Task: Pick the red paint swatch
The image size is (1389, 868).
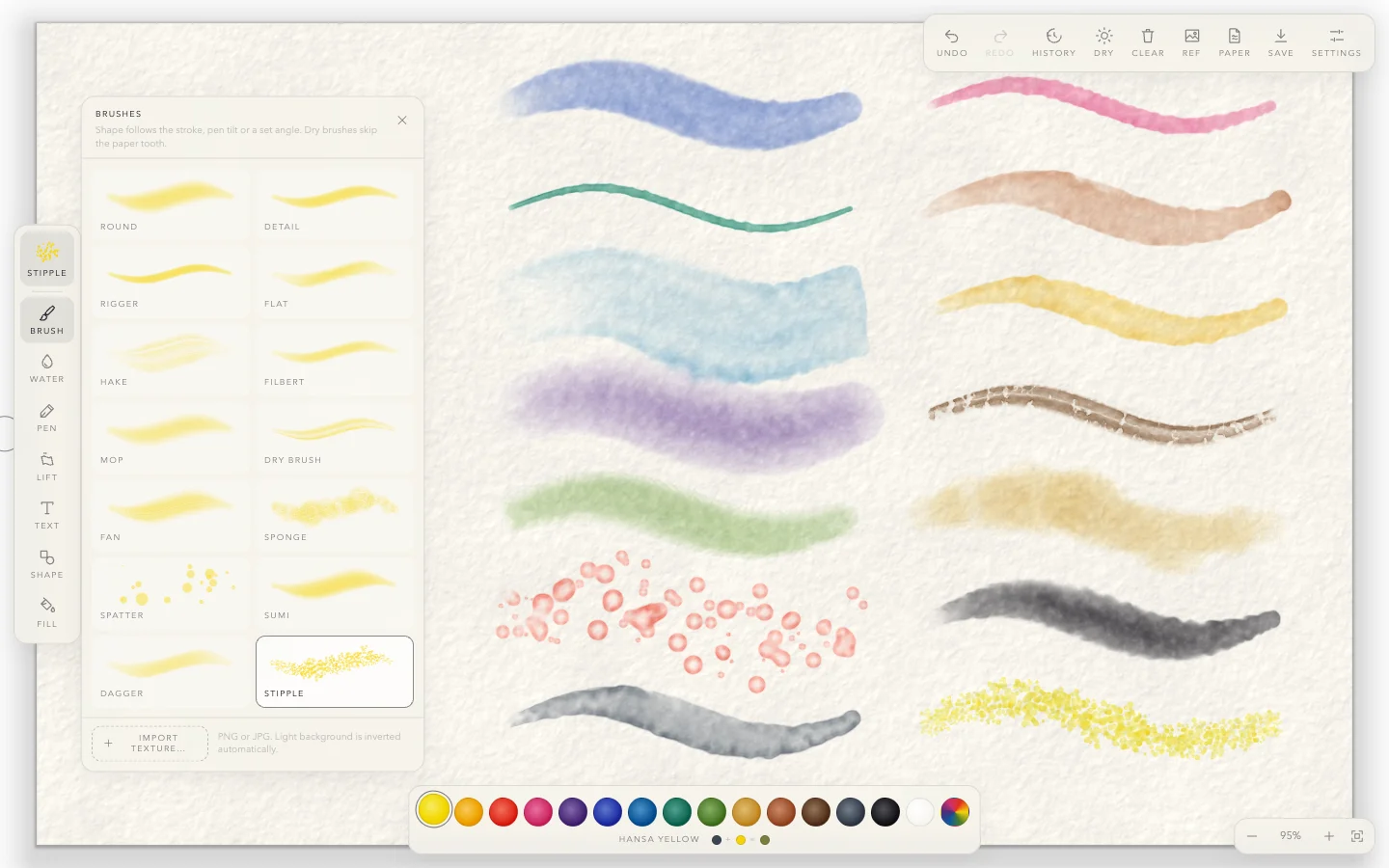Action: [504, 812]
